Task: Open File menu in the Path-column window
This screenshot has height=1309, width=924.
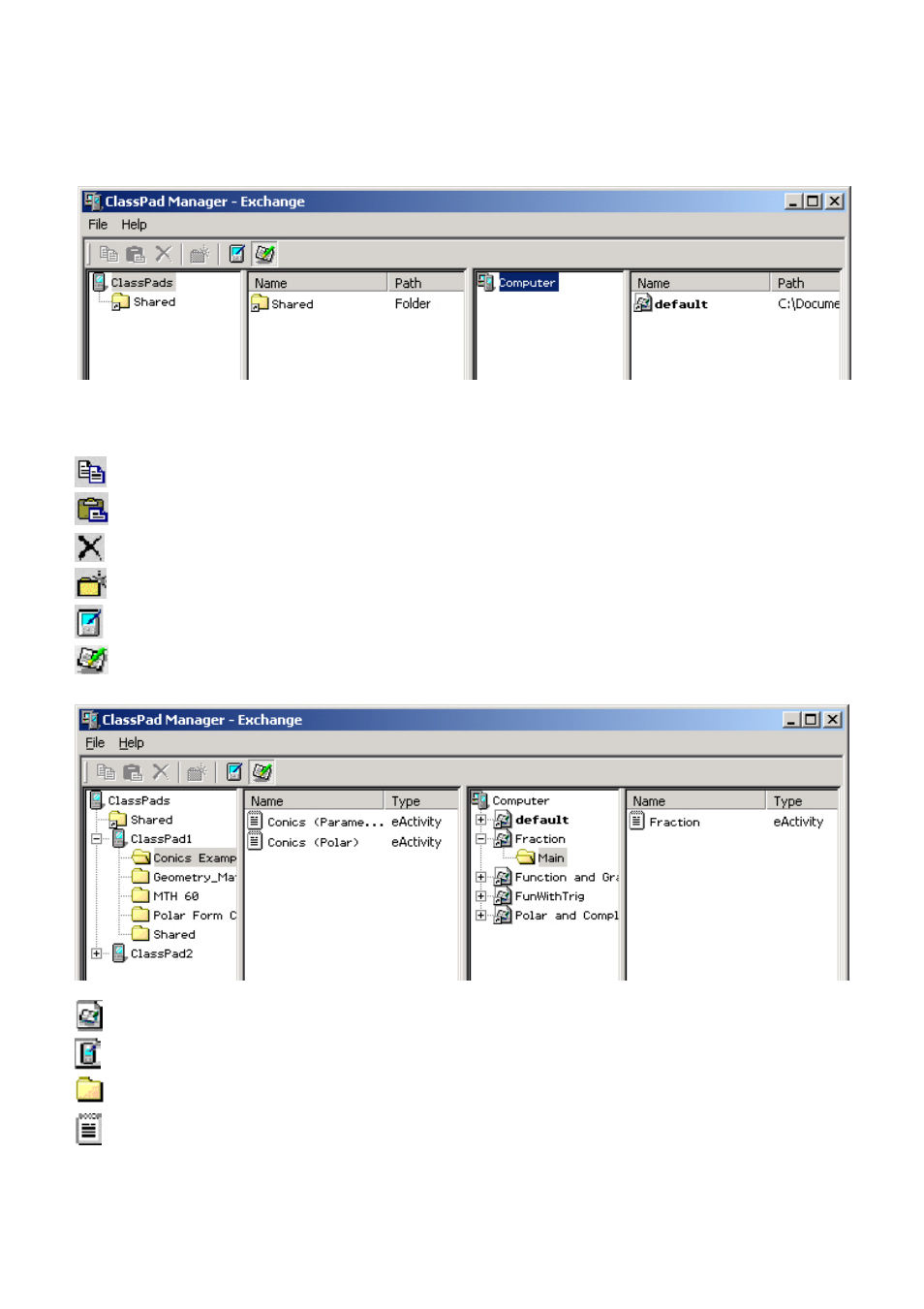Action: (x=98, y=225)
